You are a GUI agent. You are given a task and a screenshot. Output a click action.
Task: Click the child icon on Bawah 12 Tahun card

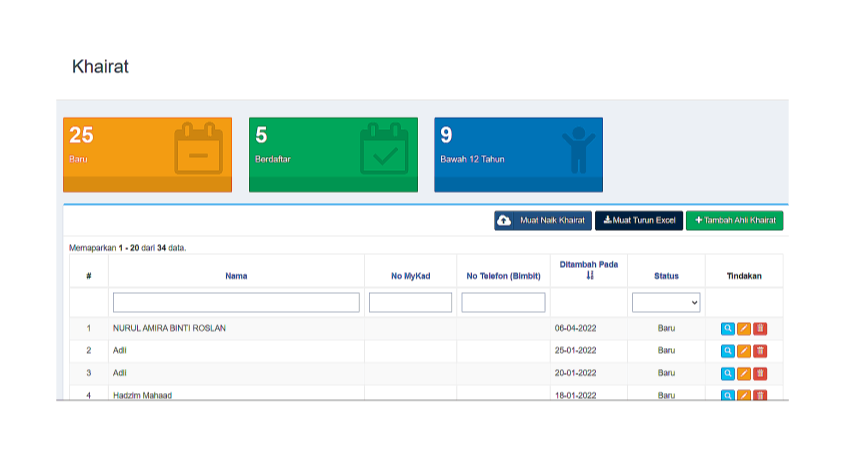coord(578,150)
